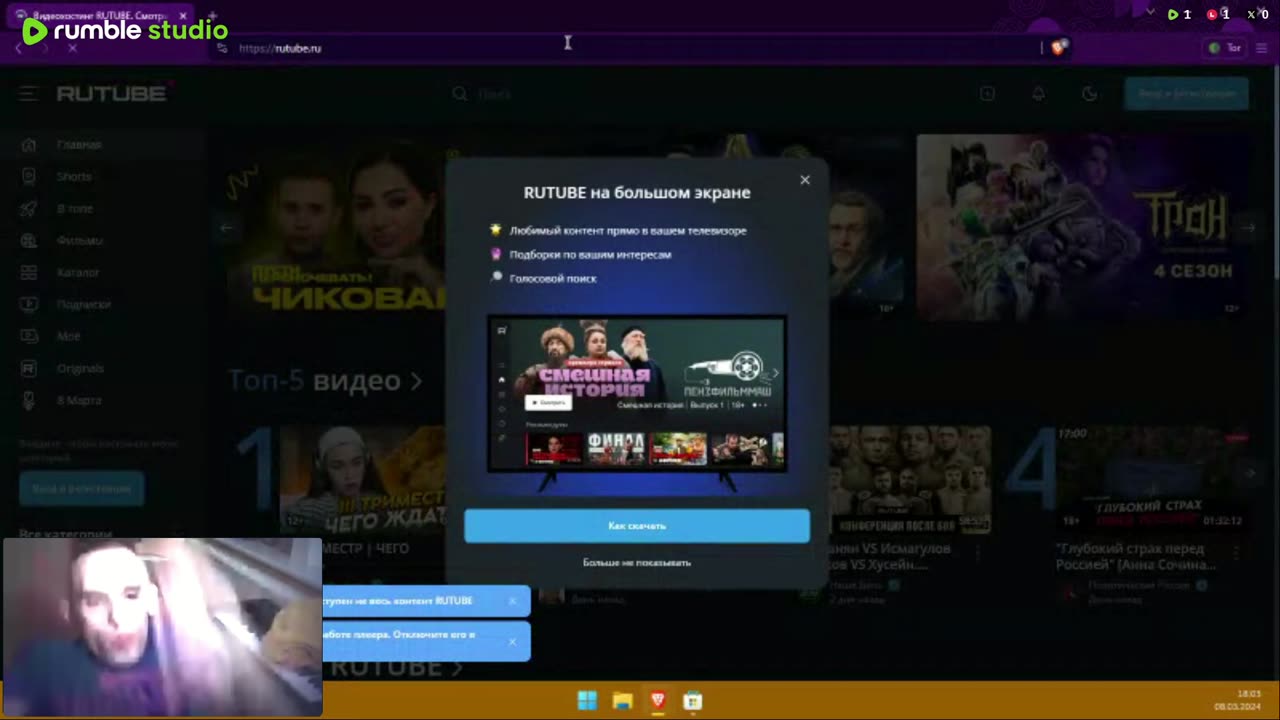Screen dimensions: 1280x720
Task: Open the Исмагулов VS Хусейн video title
Action: [890, 556]
